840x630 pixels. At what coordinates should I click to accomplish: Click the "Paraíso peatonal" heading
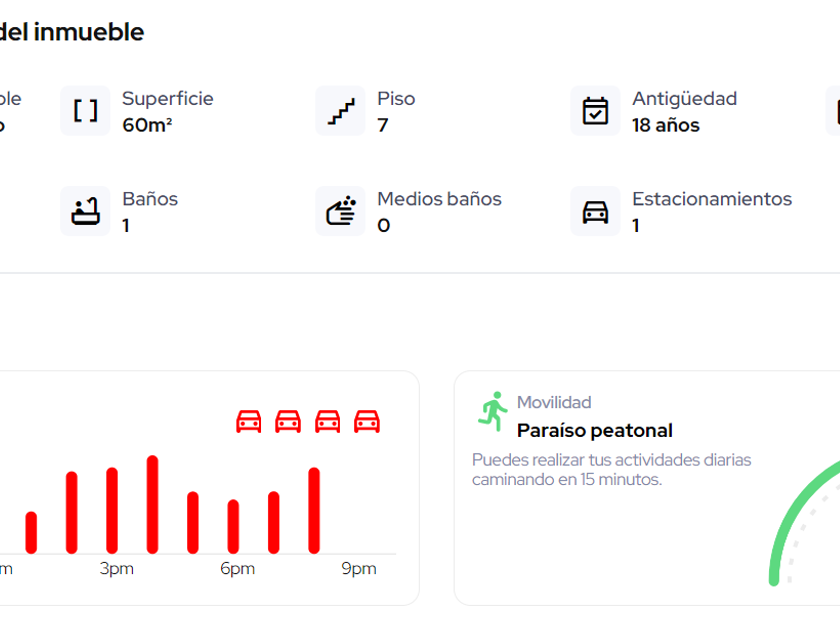pos(594,431)
